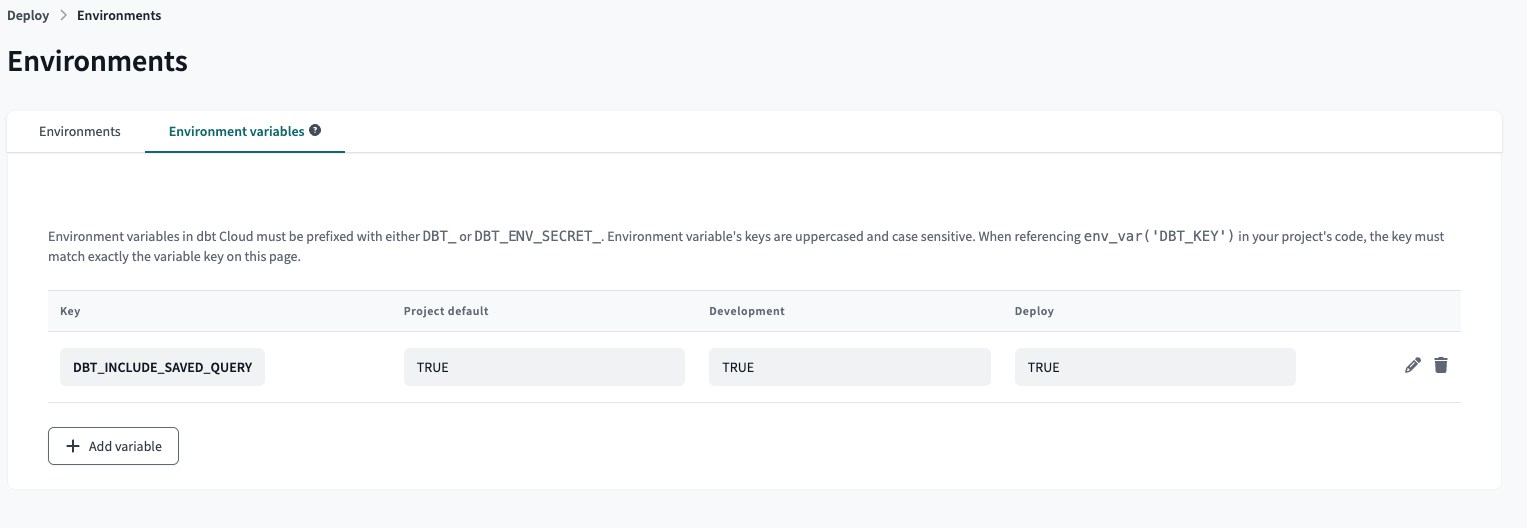Click the env_var('DBT_KEY') code snippet
Viewport: 1527px width, 528px height.
click(x=1159, y=237)
